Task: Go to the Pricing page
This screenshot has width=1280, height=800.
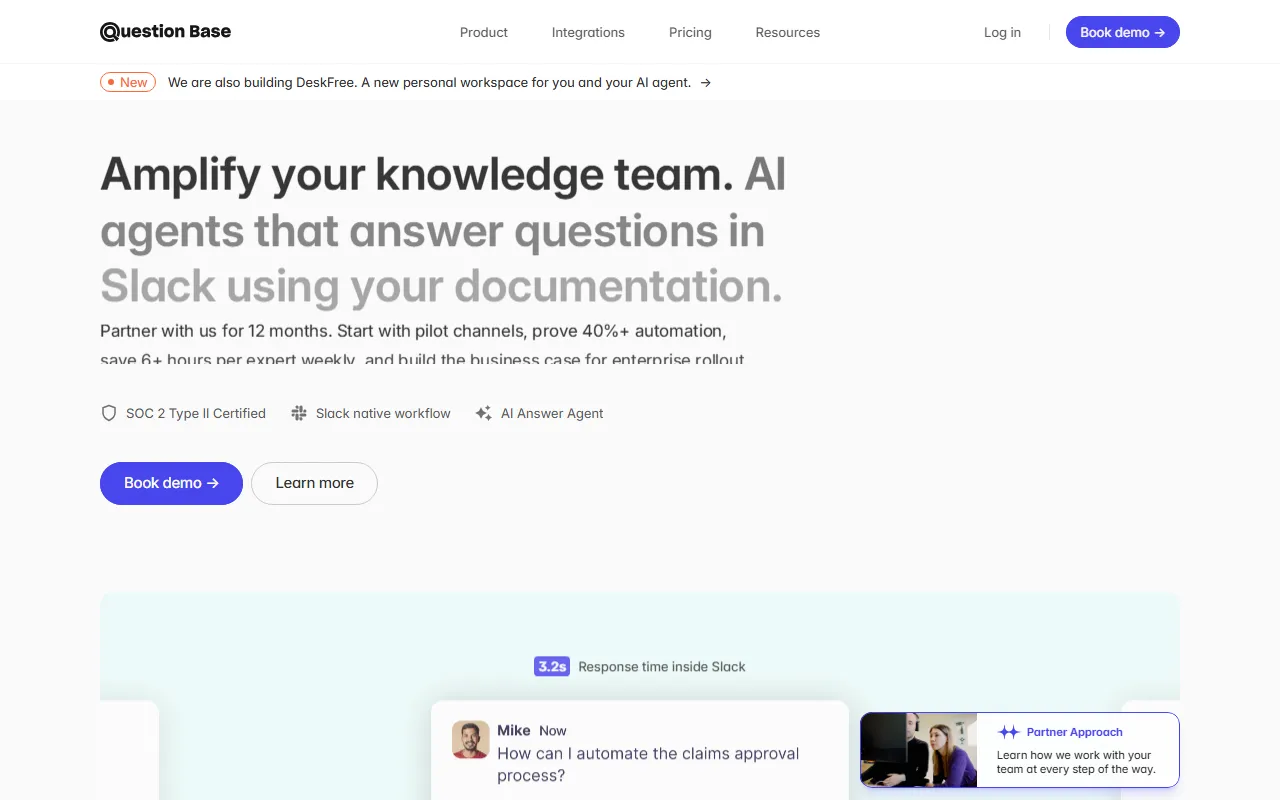Action: [x=690, y=32]
